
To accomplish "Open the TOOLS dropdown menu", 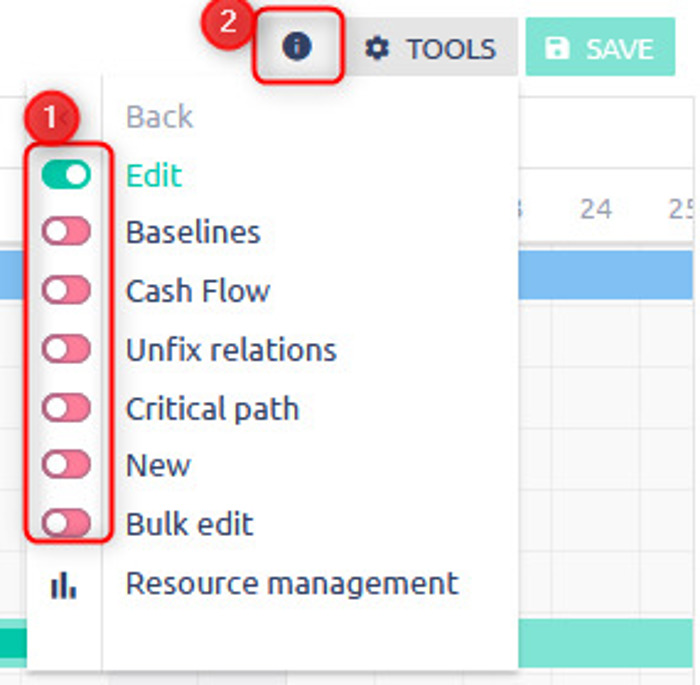I will click(431, 47).
